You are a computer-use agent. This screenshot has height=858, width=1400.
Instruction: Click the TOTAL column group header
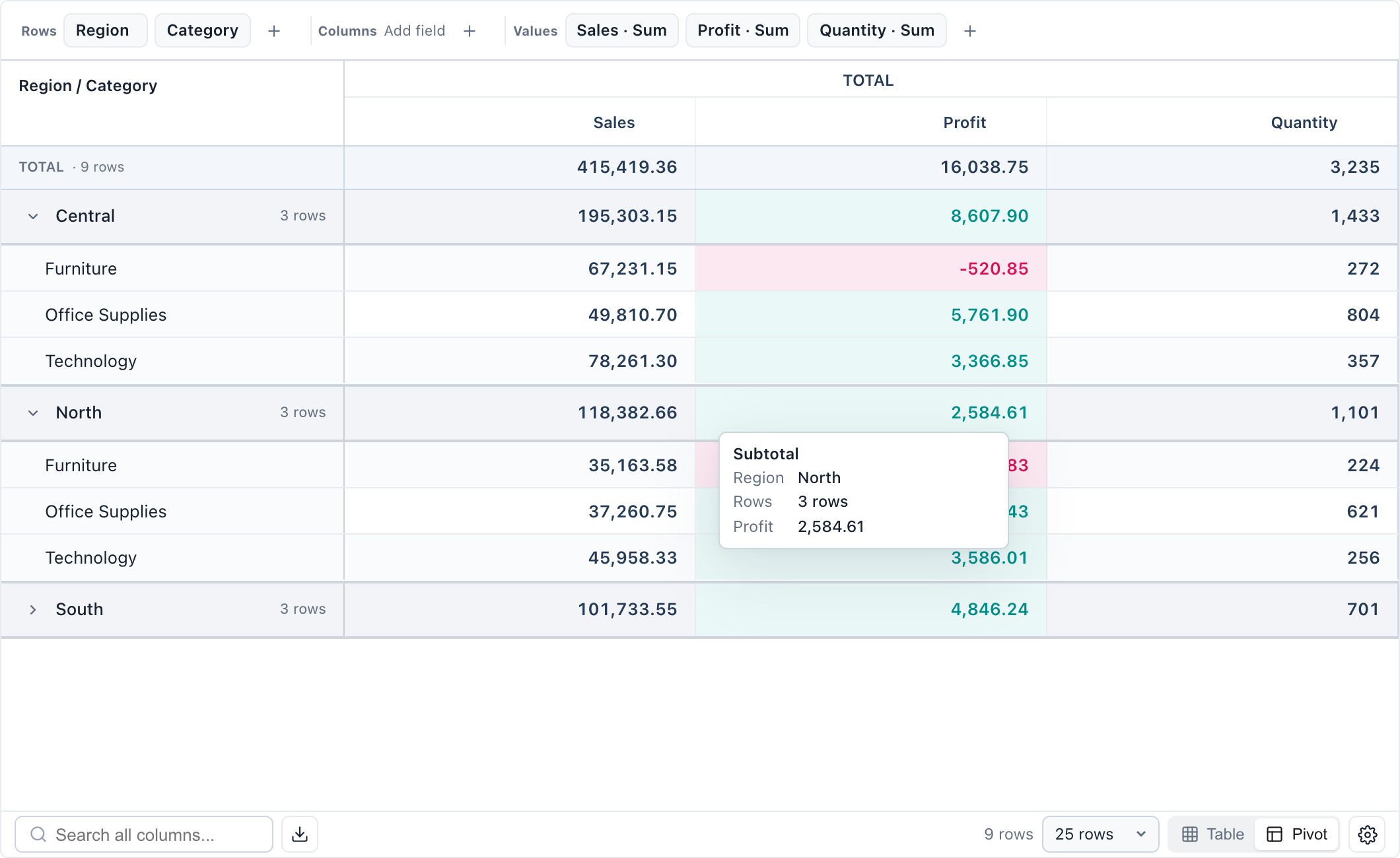[871, 80]
